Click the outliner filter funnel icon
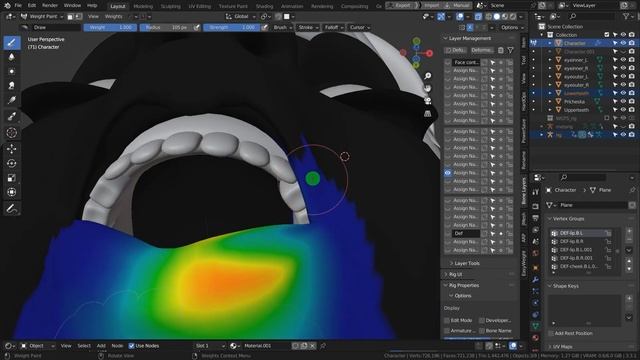 pyautogui.click(x=626, y=16)
